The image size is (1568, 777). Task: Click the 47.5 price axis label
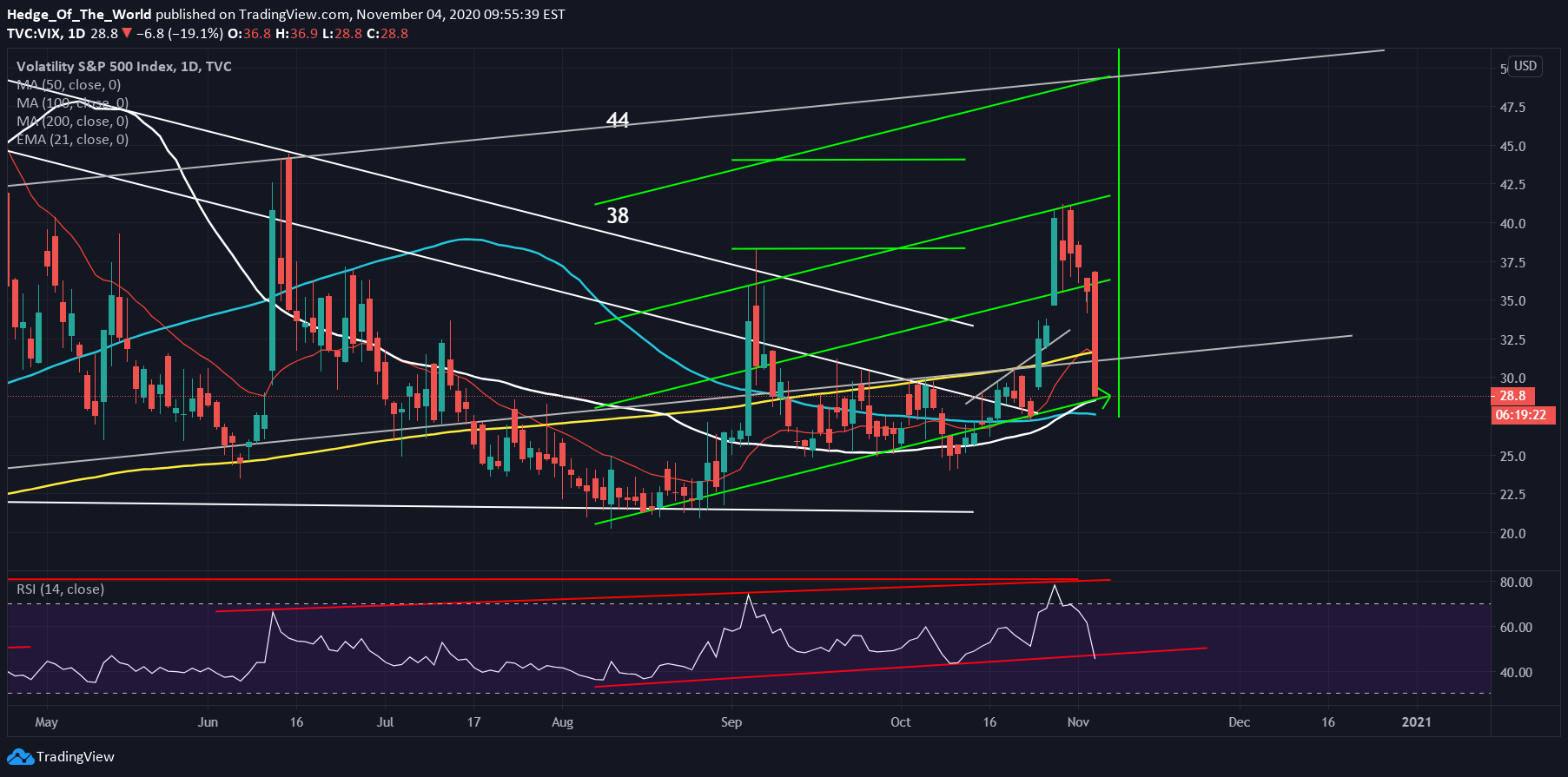[x=1512, y=108]
